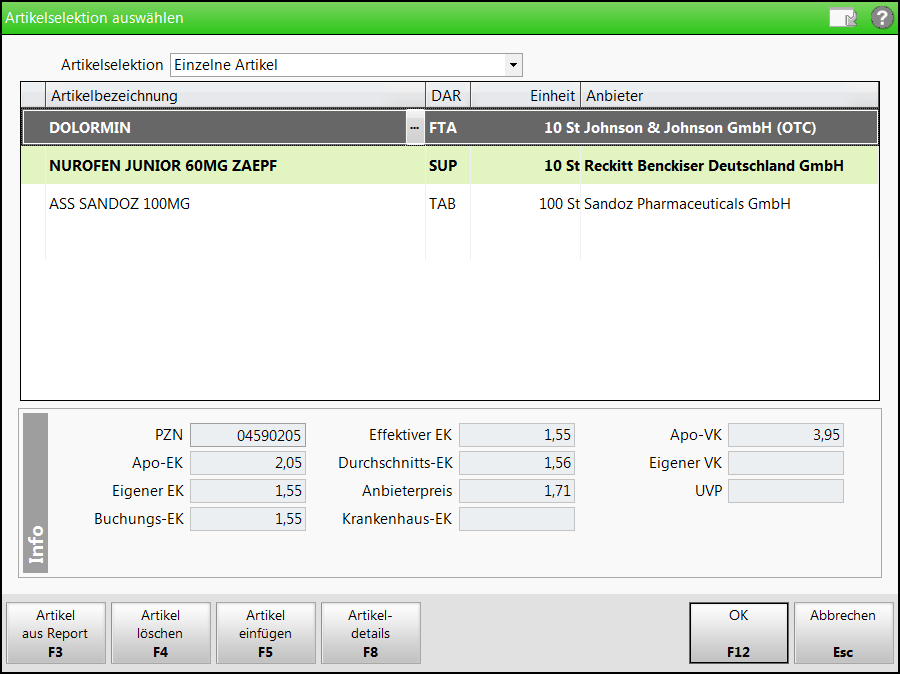
Task: Click the SUP dosage form cell
Action: (448, 165)
